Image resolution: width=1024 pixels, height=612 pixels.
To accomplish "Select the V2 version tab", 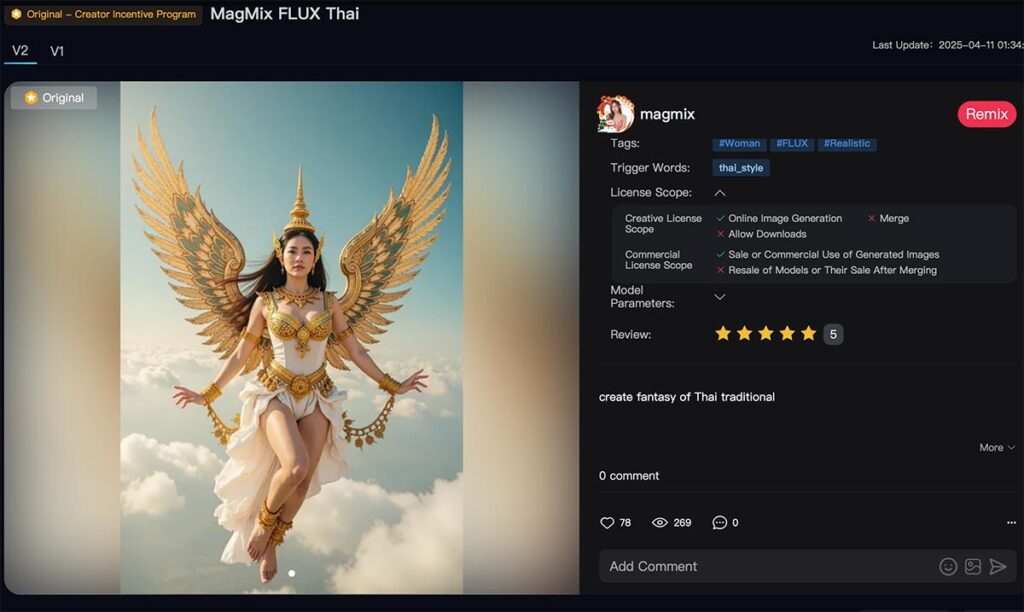I will pos(20,51).
